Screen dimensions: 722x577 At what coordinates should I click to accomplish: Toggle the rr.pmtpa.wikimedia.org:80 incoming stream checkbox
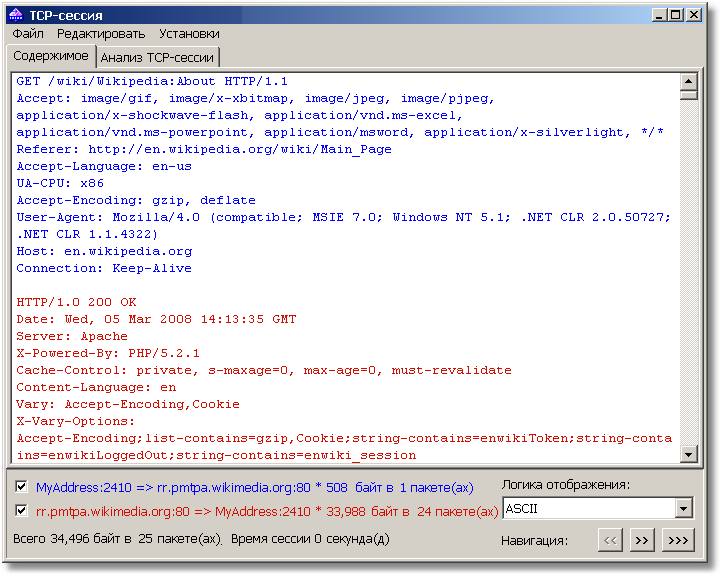pos(21,510)
